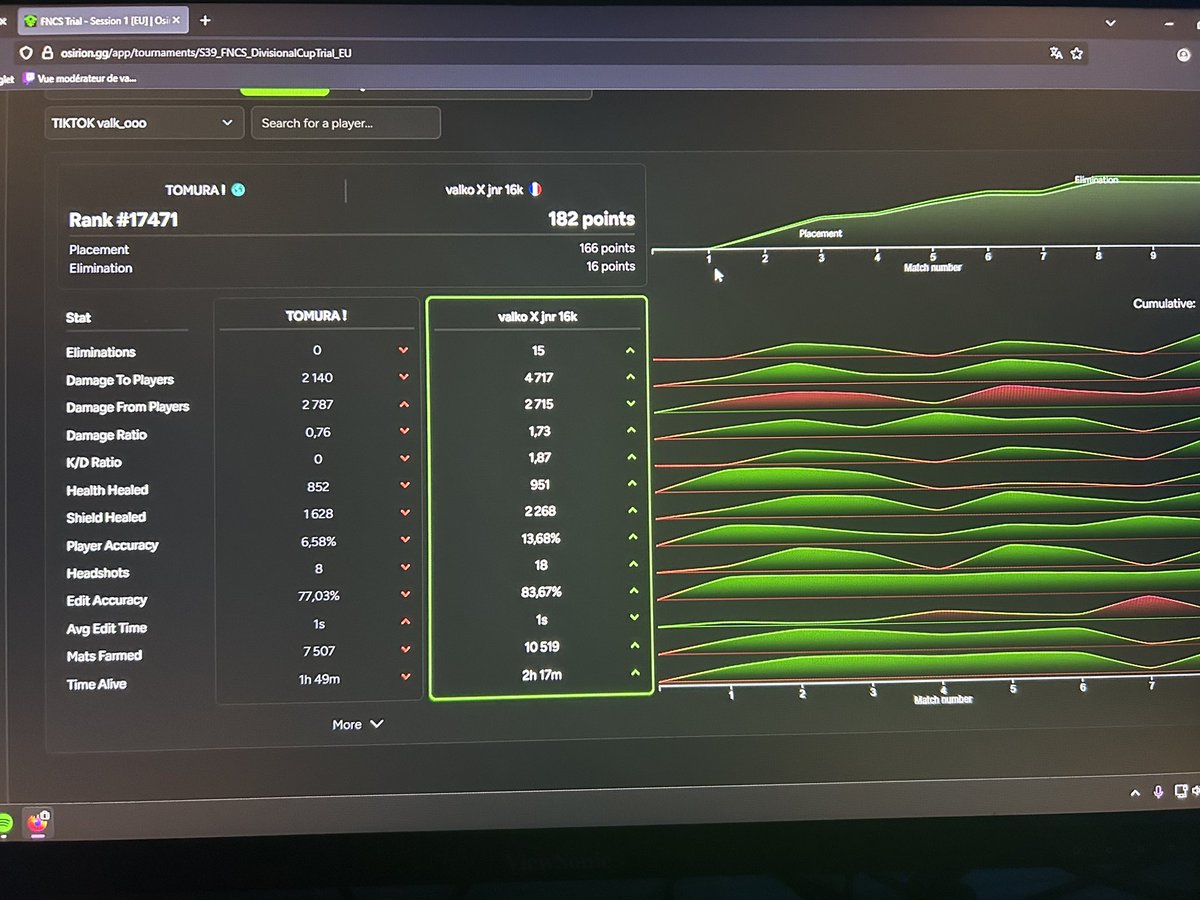Click the Placement area label on the chart
Viewport: 1200px width, 900px height.
click(x=820, y=233)
